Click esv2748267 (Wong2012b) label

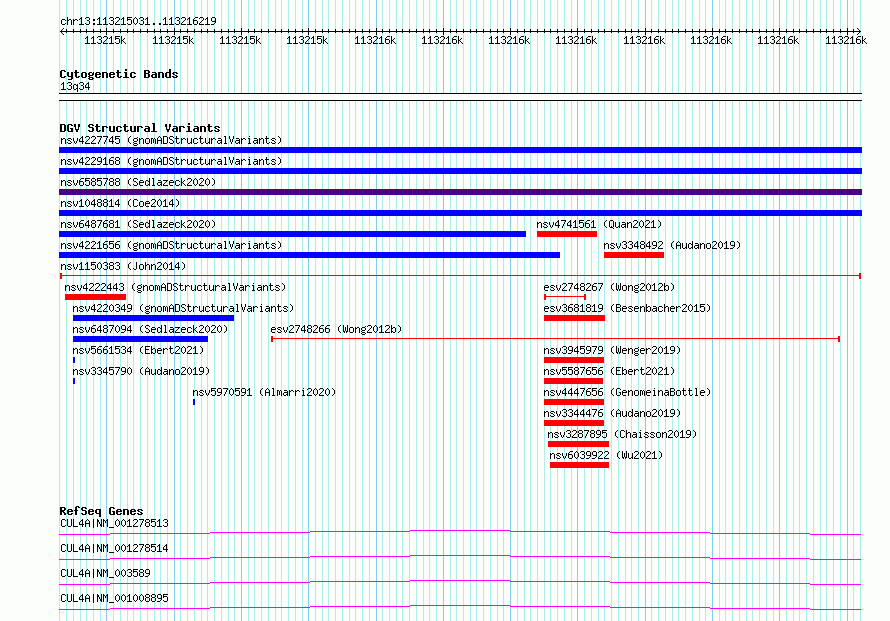pyautogui.click(x=609, y=287)
